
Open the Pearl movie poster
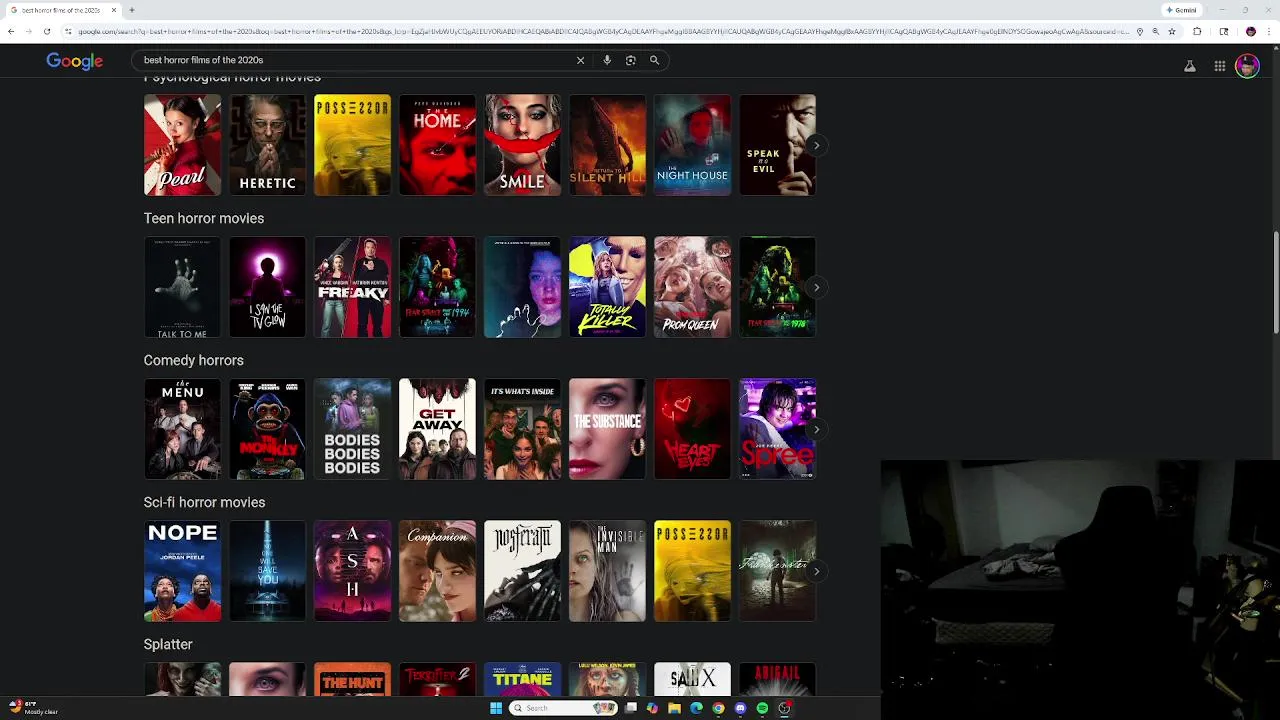(182, 145)
